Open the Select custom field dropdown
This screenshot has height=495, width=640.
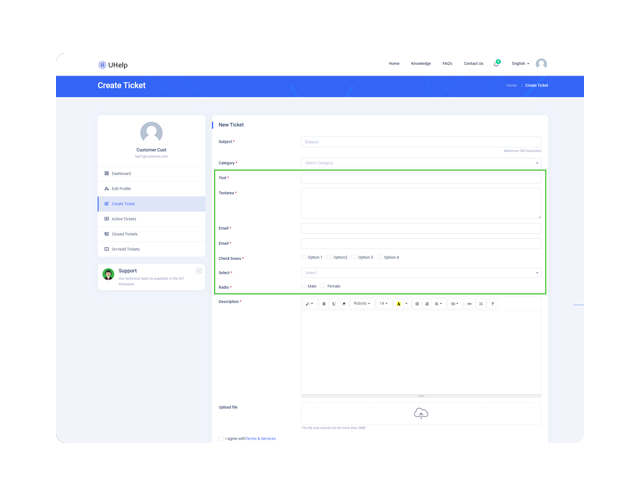click(421, 273)
